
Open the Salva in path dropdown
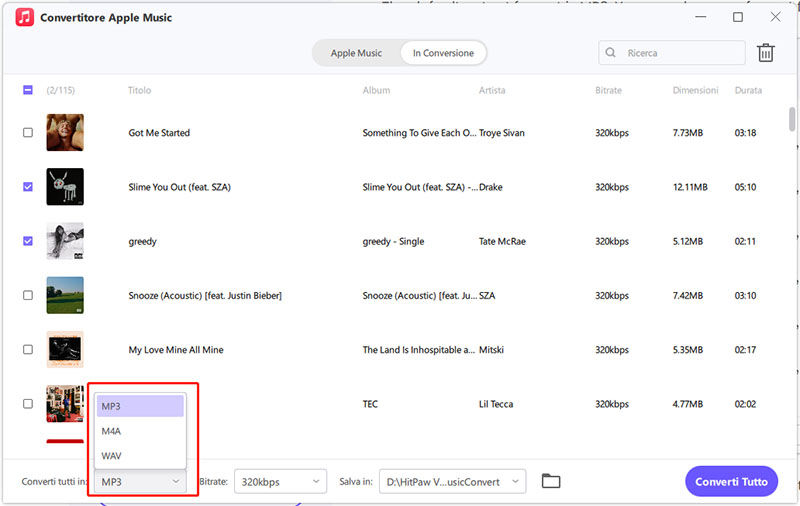pos(453,482)
